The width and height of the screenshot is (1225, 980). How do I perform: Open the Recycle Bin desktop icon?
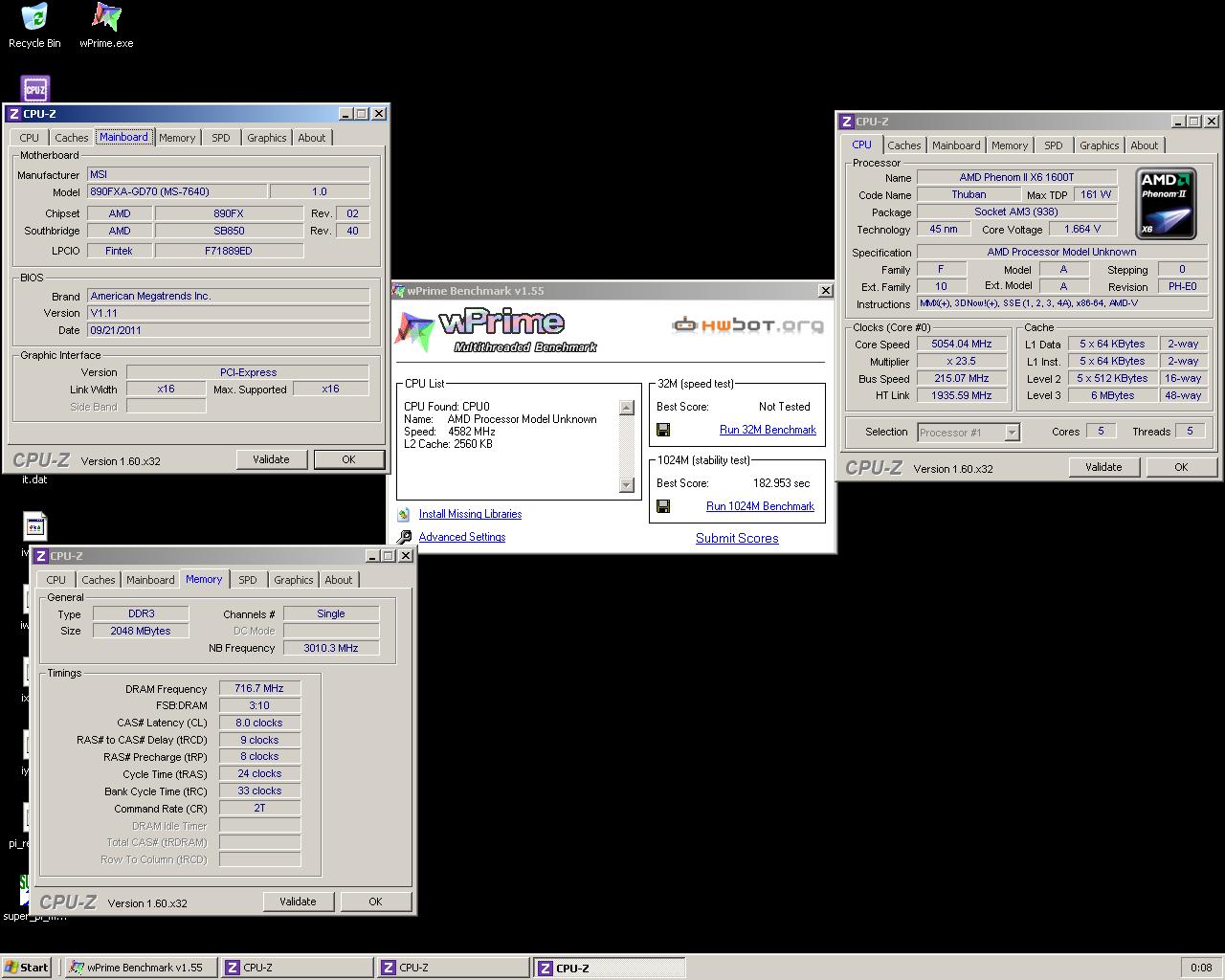click(34, 25)
